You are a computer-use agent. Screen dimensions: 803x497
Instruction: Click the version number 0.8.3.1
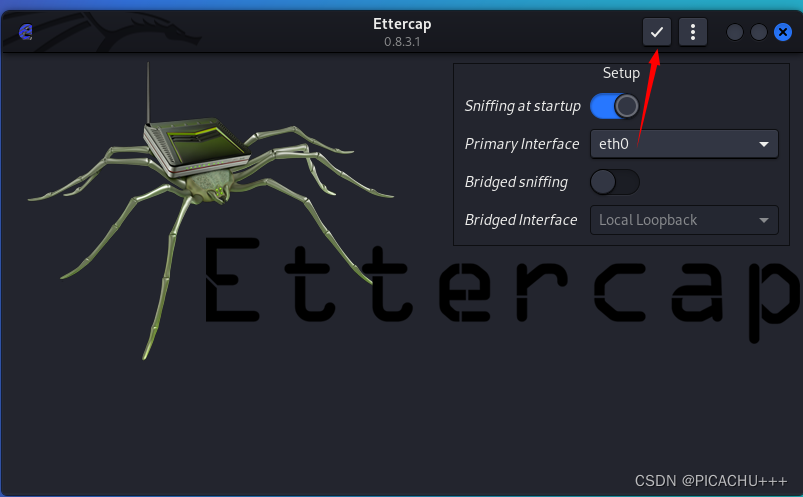(401, 42)
